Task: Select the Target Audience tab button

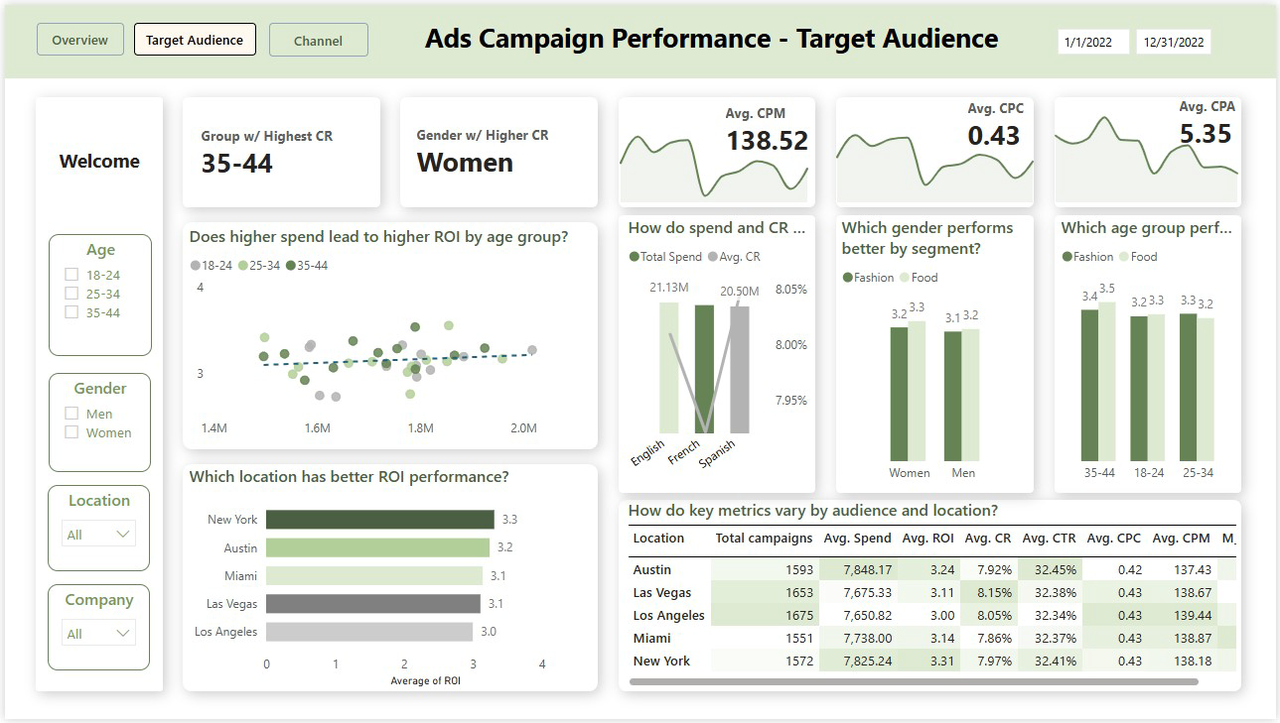Action: click(195, 40)
